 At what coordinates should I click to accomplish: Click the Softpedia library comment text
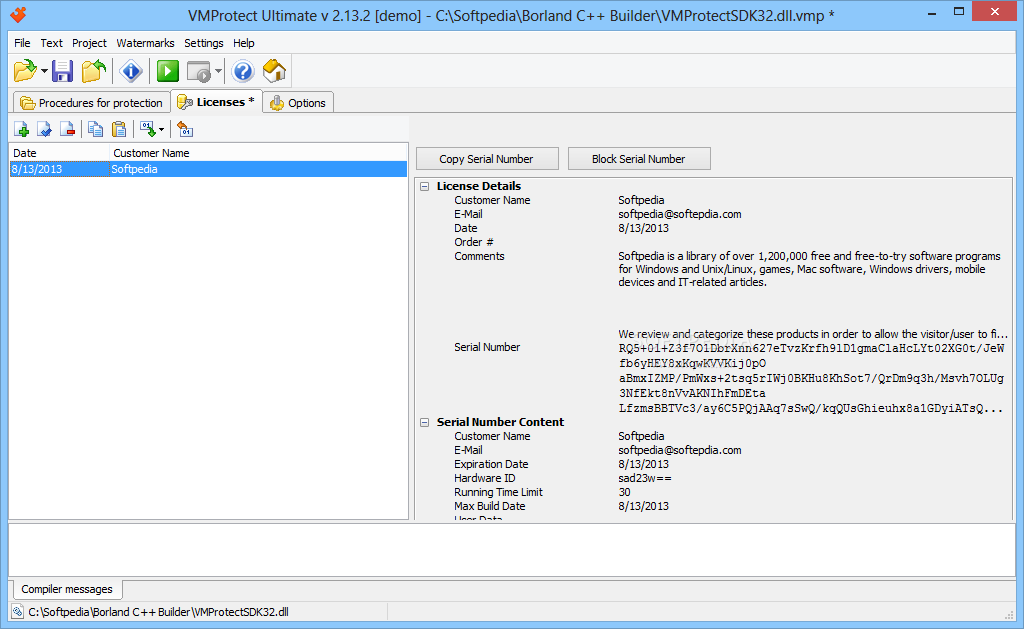click(x=810, y=269)
